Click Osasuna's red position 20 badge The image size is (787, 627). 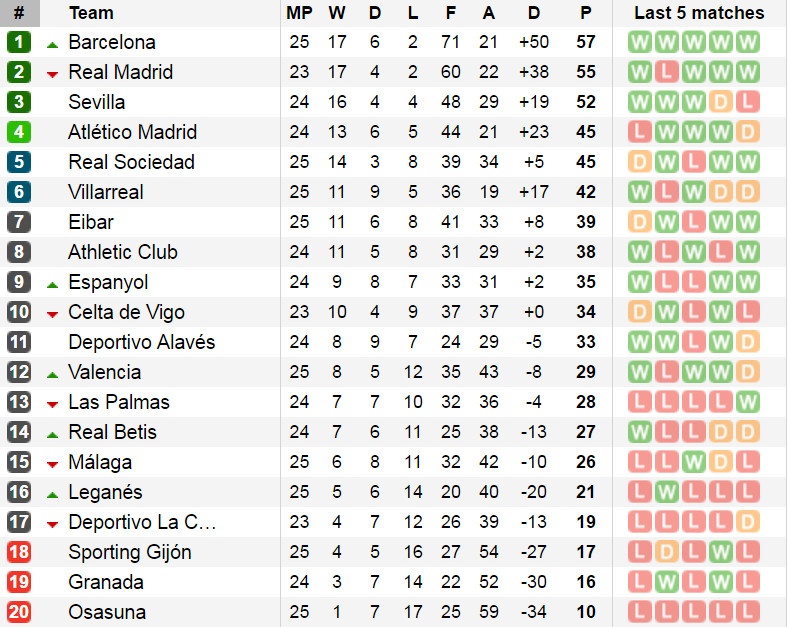point(19,612)
